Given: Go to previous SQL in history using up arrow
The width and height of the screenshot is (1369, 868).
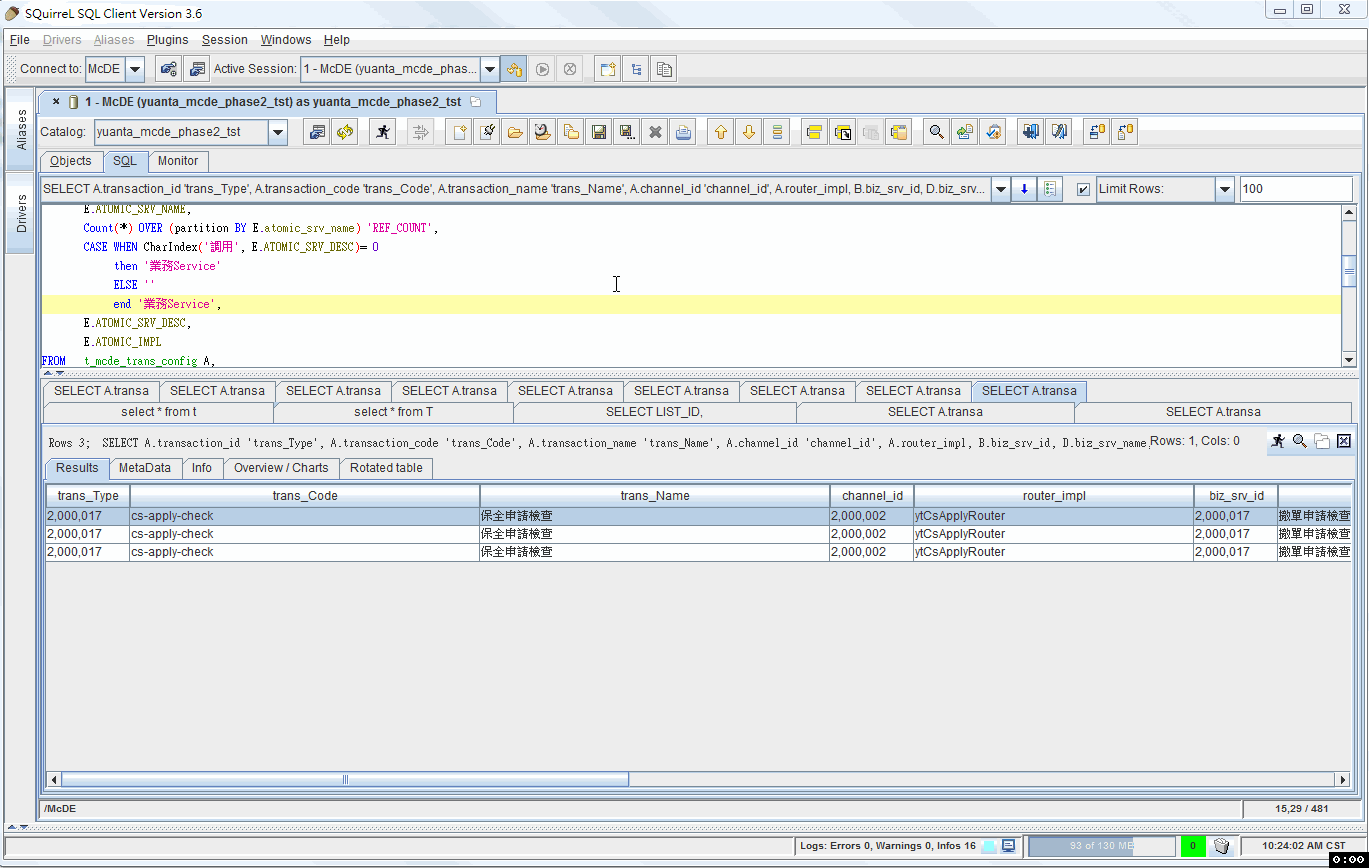Looking at the screenshot, I should [721, 131].
